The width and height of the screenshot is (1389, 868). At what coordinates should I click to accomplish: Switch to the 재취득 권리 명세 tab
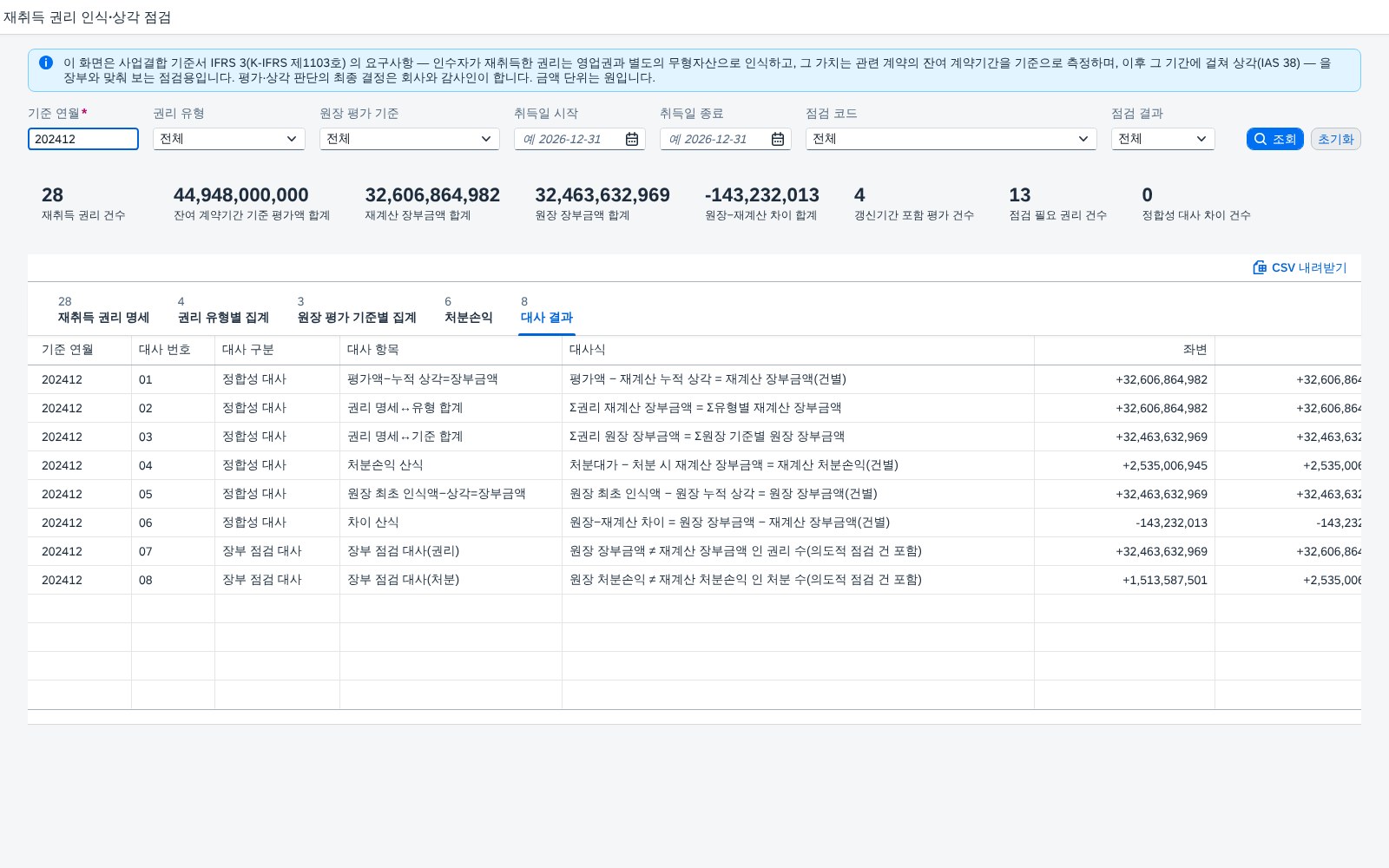click(103, 310)
